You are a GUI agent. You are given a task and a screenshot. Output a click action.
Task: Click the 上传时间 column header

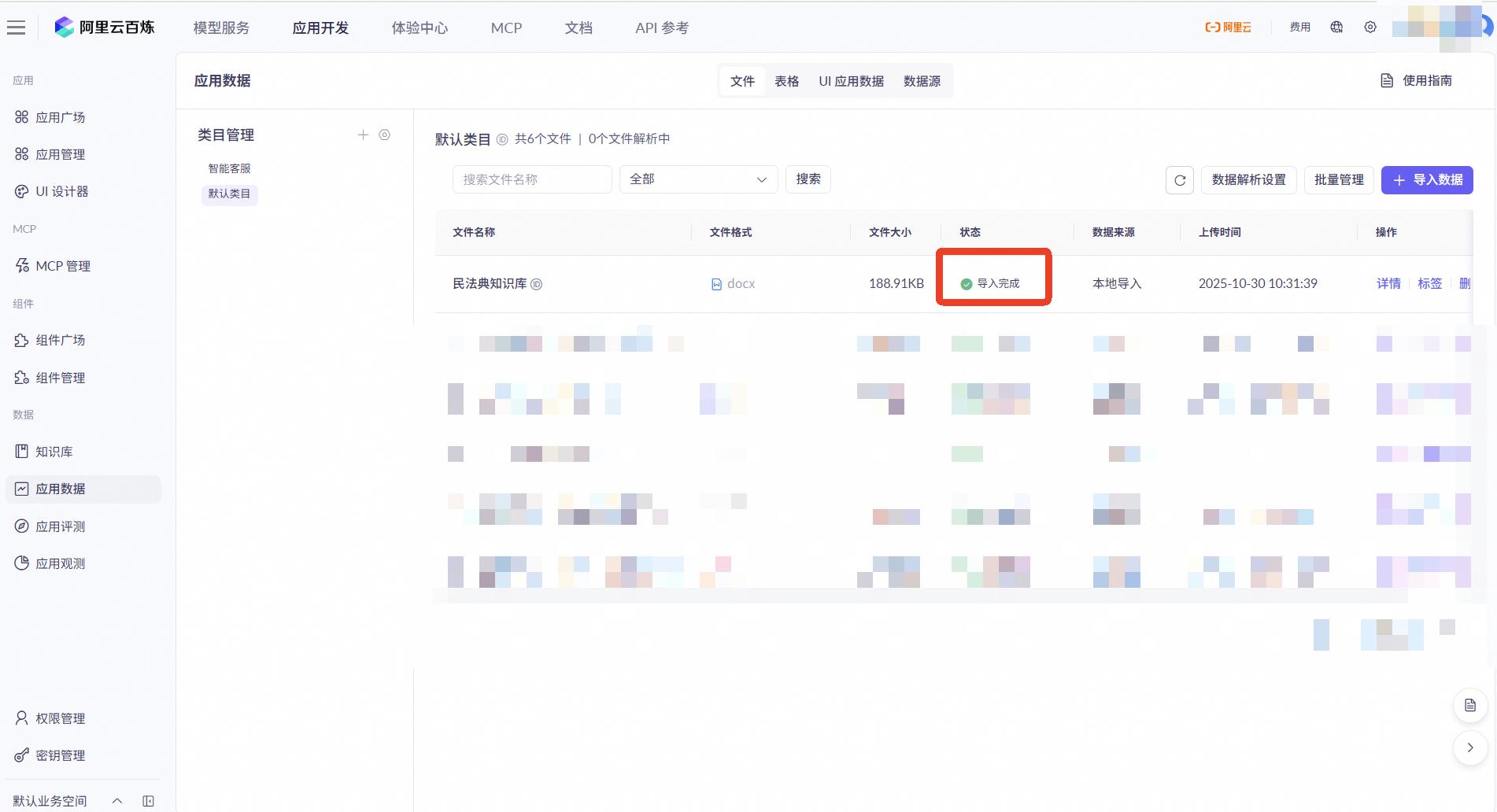pos(1220,232)
